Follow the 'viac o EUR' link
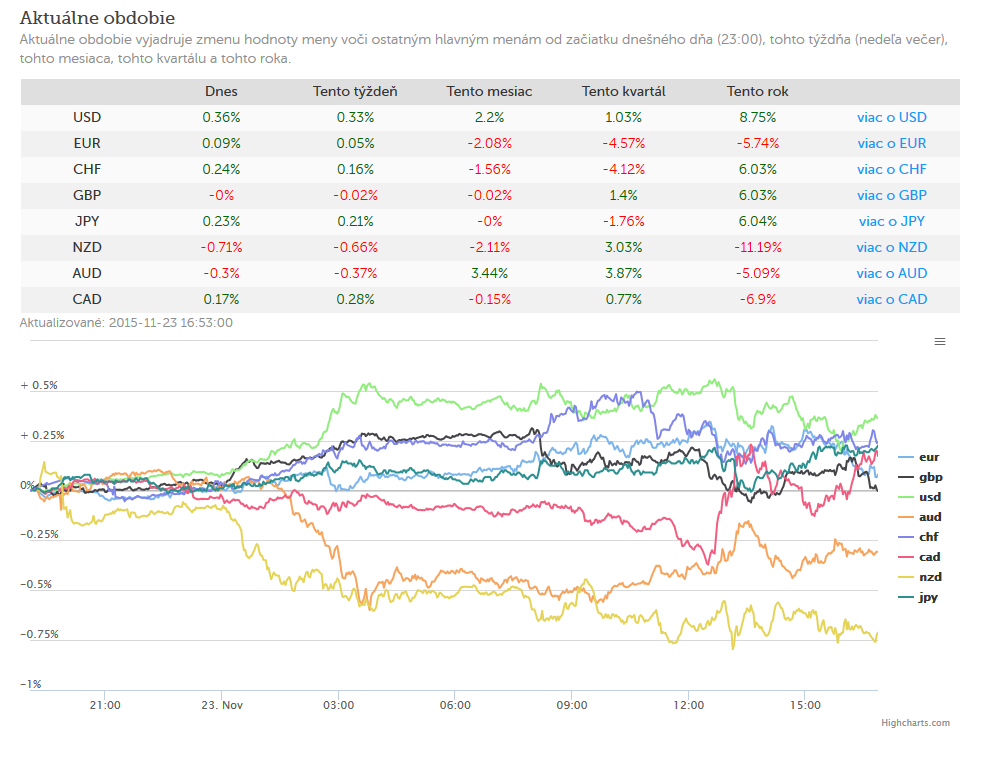This screenshot has height=765, width=981. [x=892, y=143]
